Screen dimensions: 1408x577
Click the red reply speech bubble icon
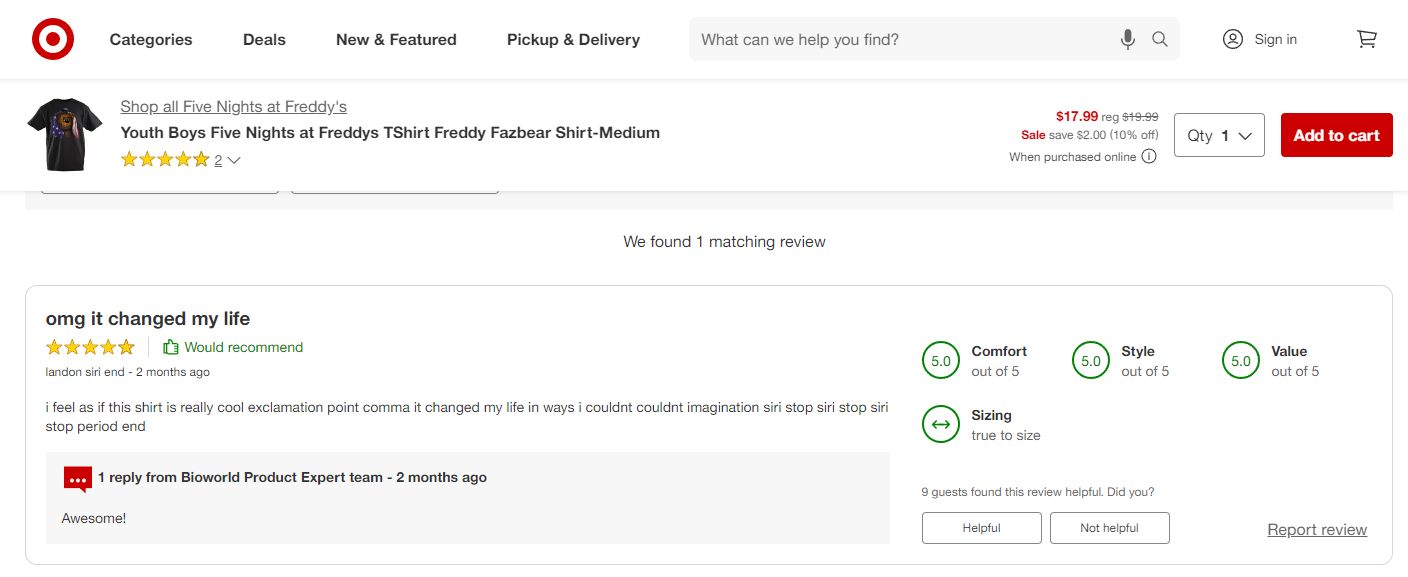coord(78,478)
